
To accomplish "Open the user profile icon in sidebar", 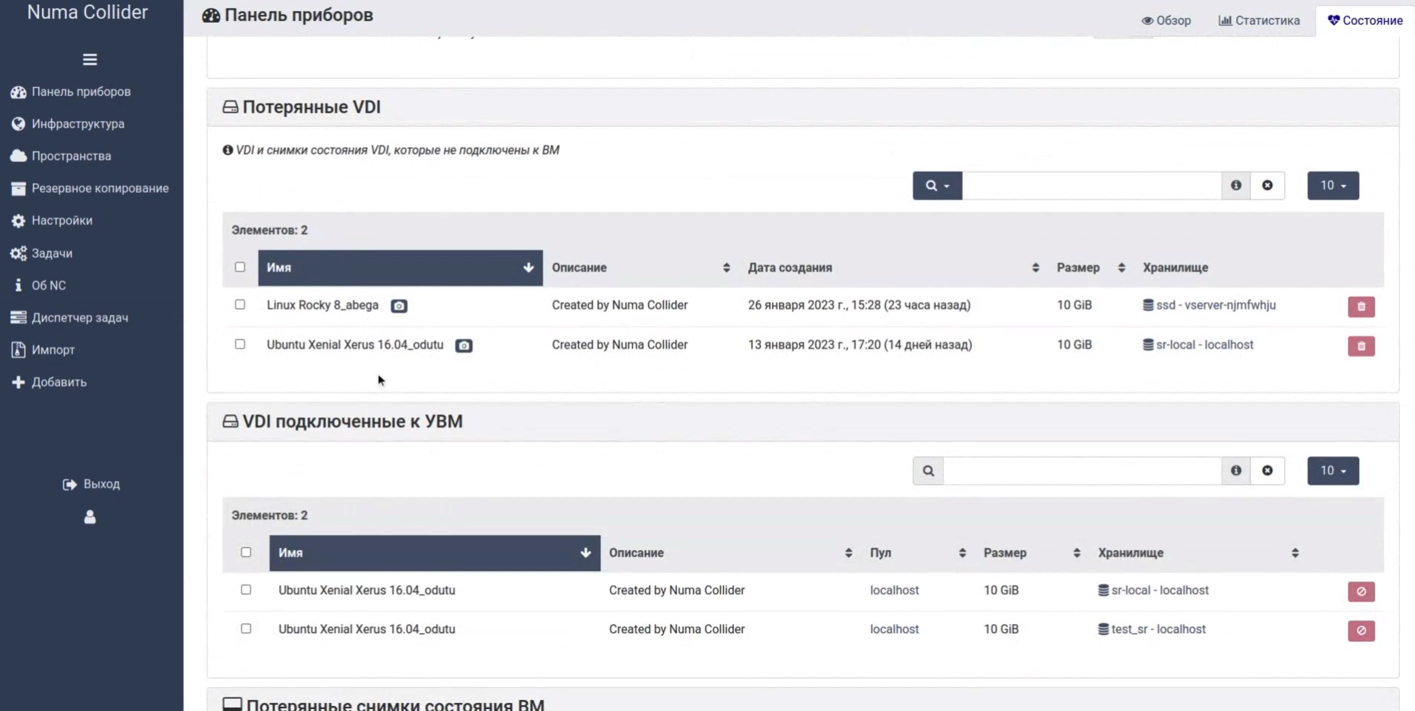I will pos(89,517).
